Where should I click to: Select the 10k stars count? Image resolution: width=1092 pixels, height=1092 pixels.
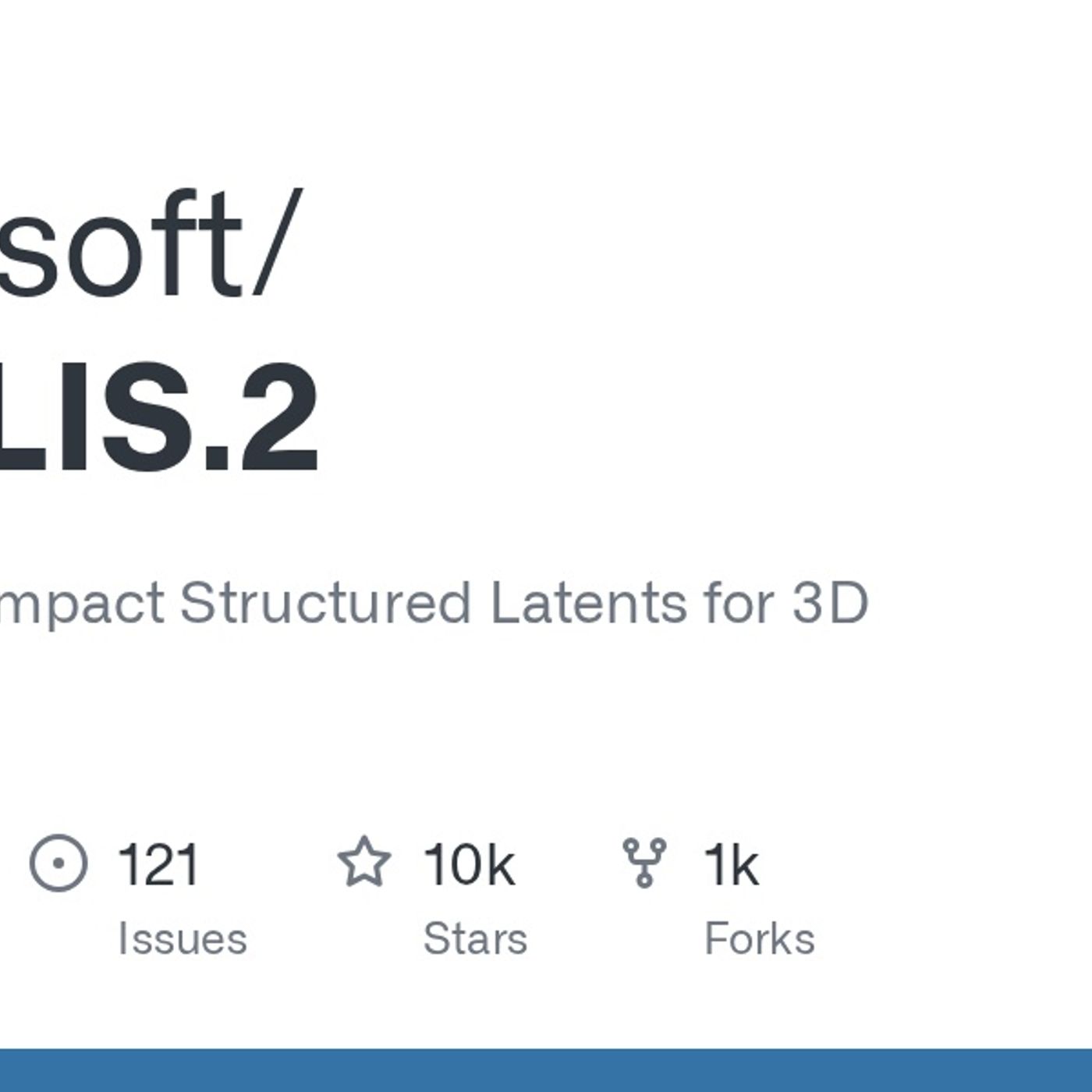click(x=469, y=864)
